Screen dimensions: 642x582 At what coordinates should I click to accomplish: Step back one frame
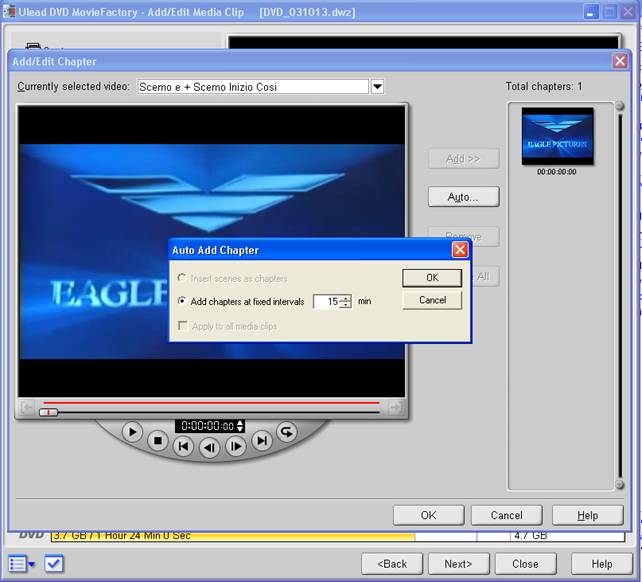coord(210,448)
